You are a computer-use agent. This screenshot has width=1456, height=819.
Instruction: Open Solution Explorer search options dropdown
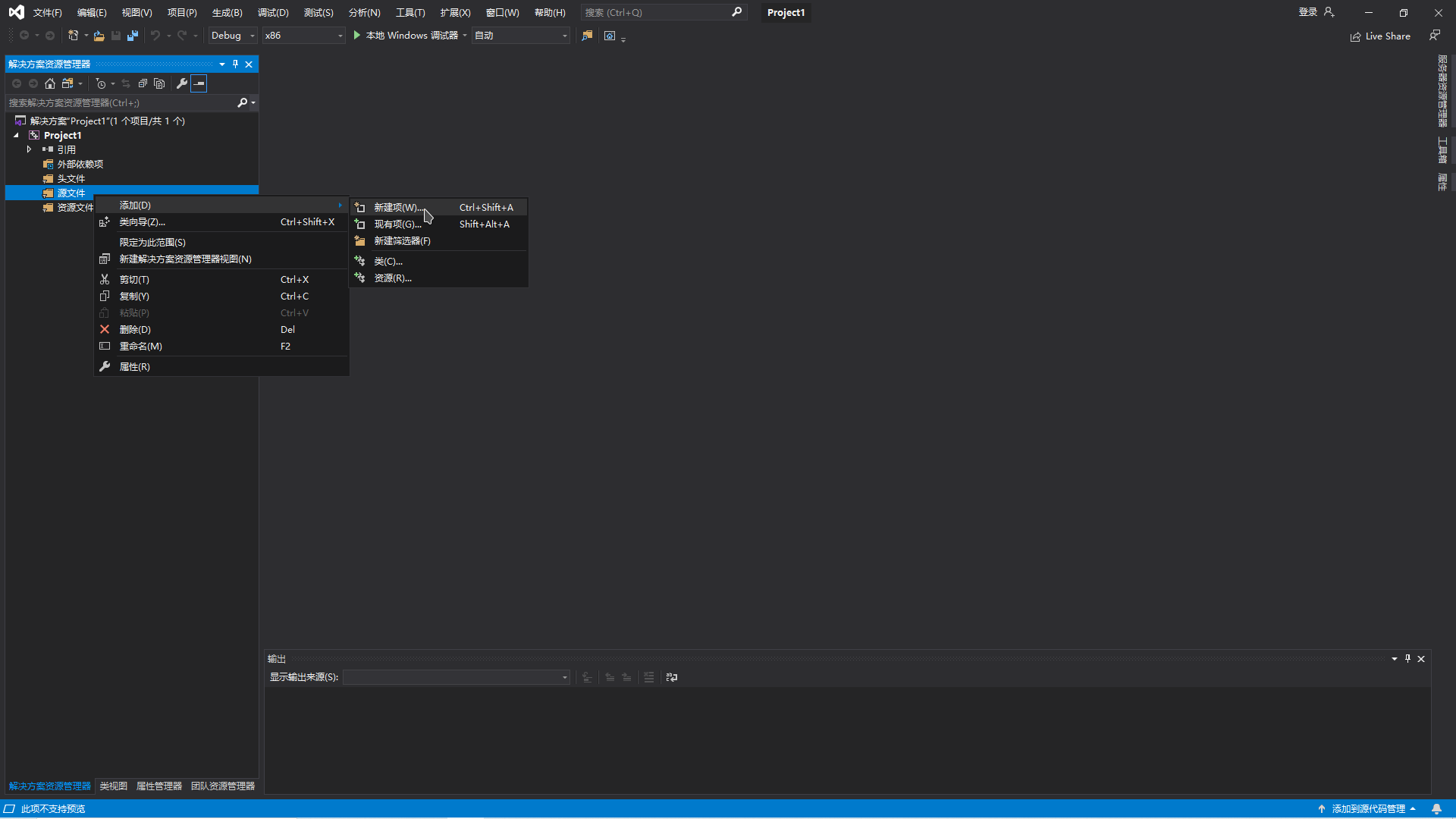tap(253, 102)
